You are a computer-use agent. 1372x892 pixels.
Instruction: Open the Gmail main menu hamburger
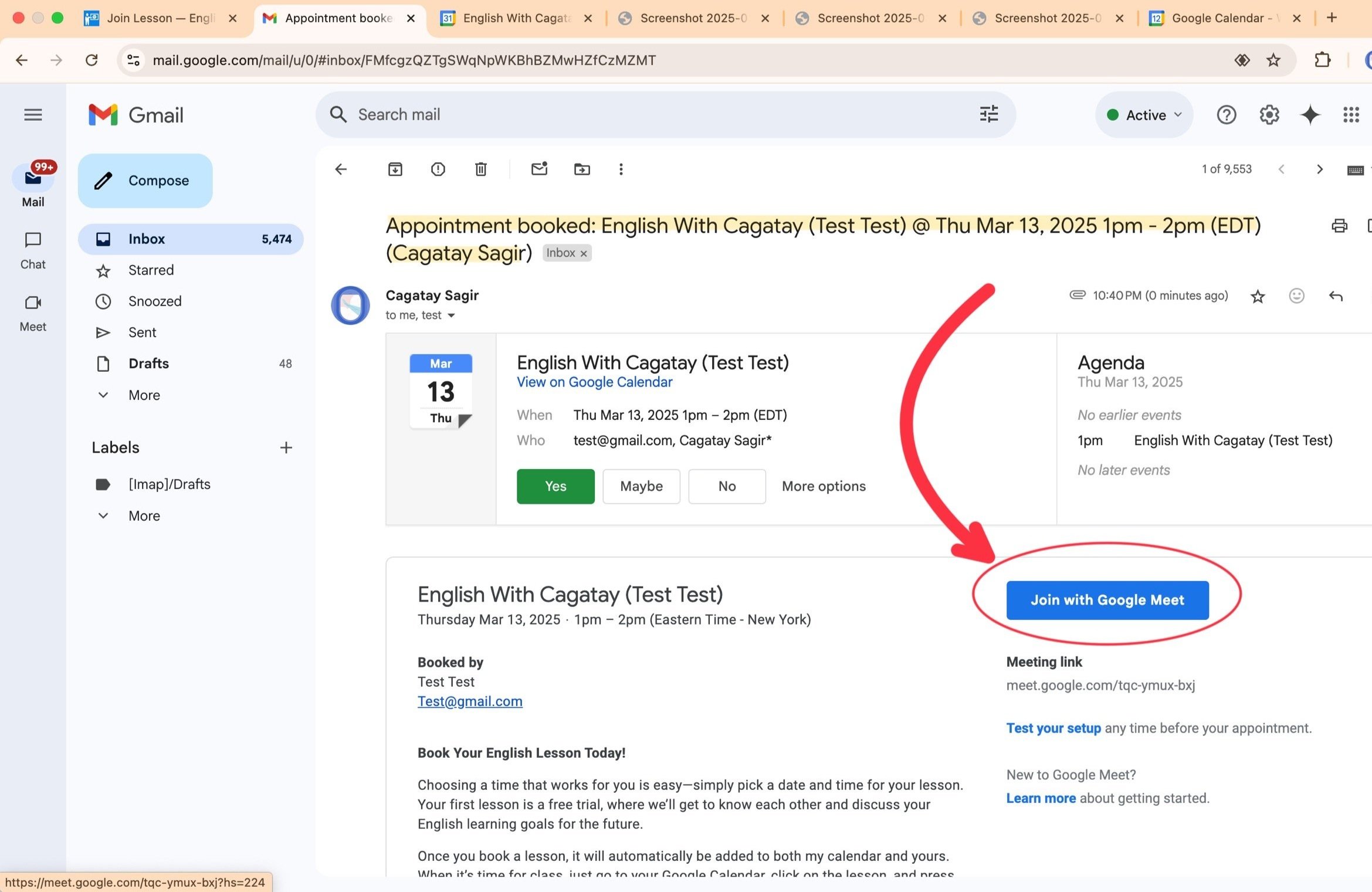coord(33,114)
